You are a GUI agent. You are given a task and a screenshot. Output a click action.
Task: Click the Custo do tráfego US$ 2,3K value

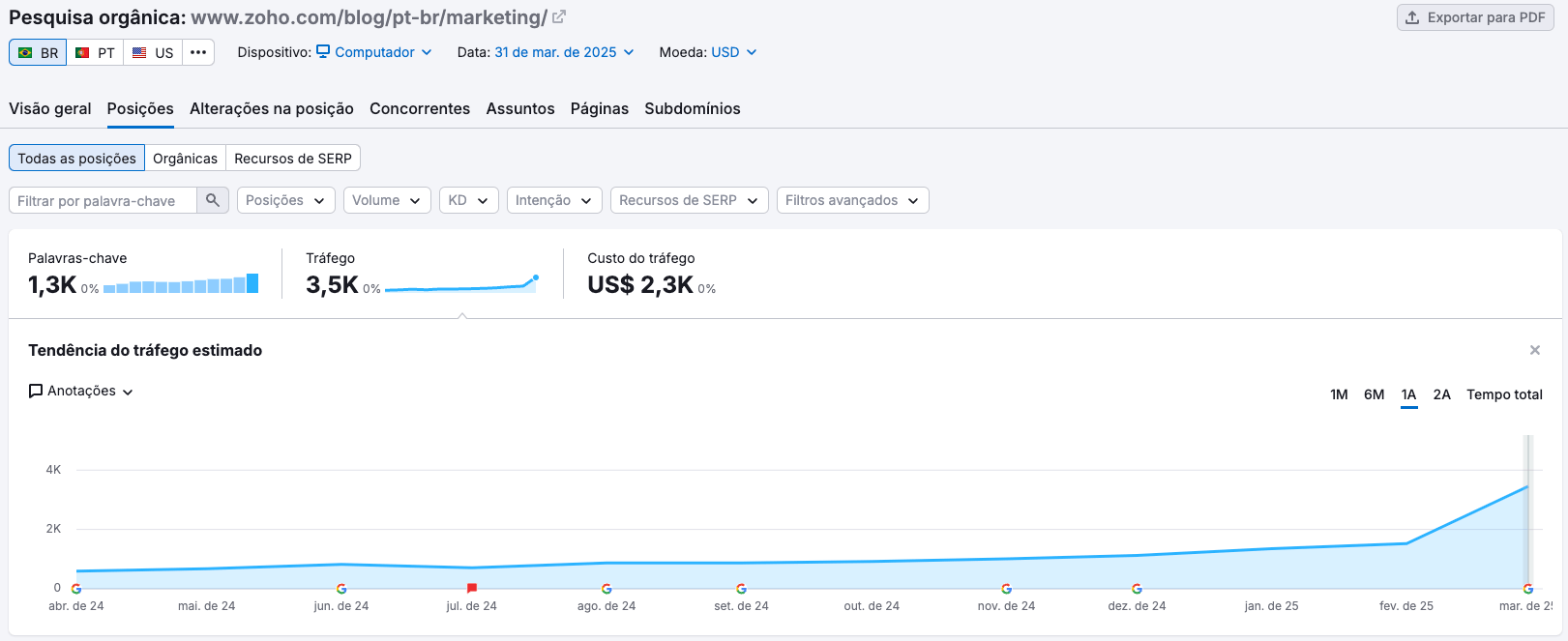[640, 285]
